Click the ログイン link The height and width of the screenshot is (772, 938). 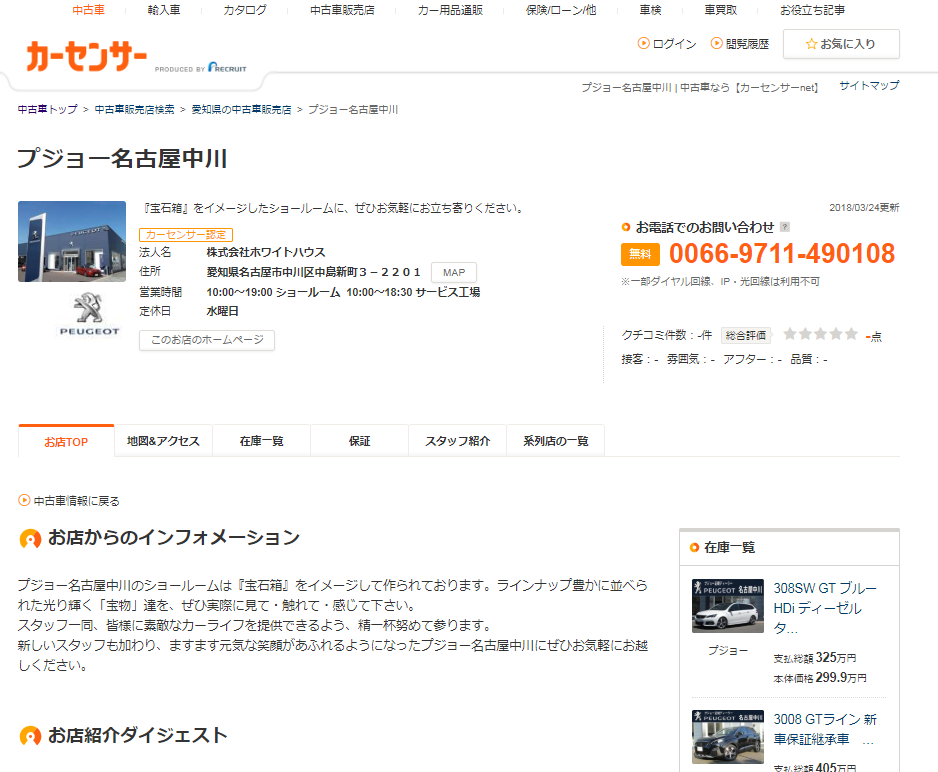pos(667,44)
